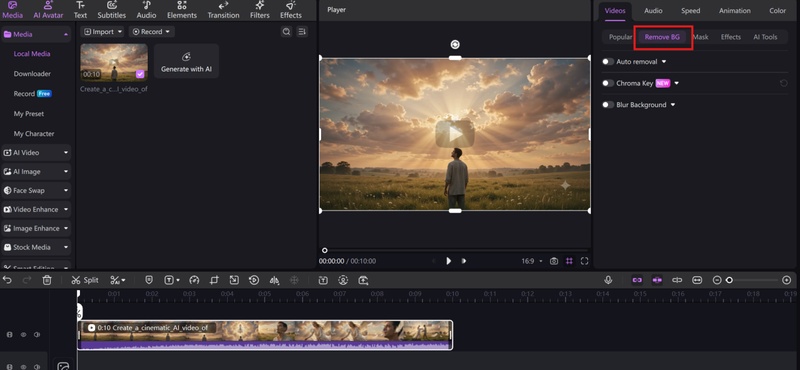Expand the Auto removal options arrow
800x370 pixels.
664,62
